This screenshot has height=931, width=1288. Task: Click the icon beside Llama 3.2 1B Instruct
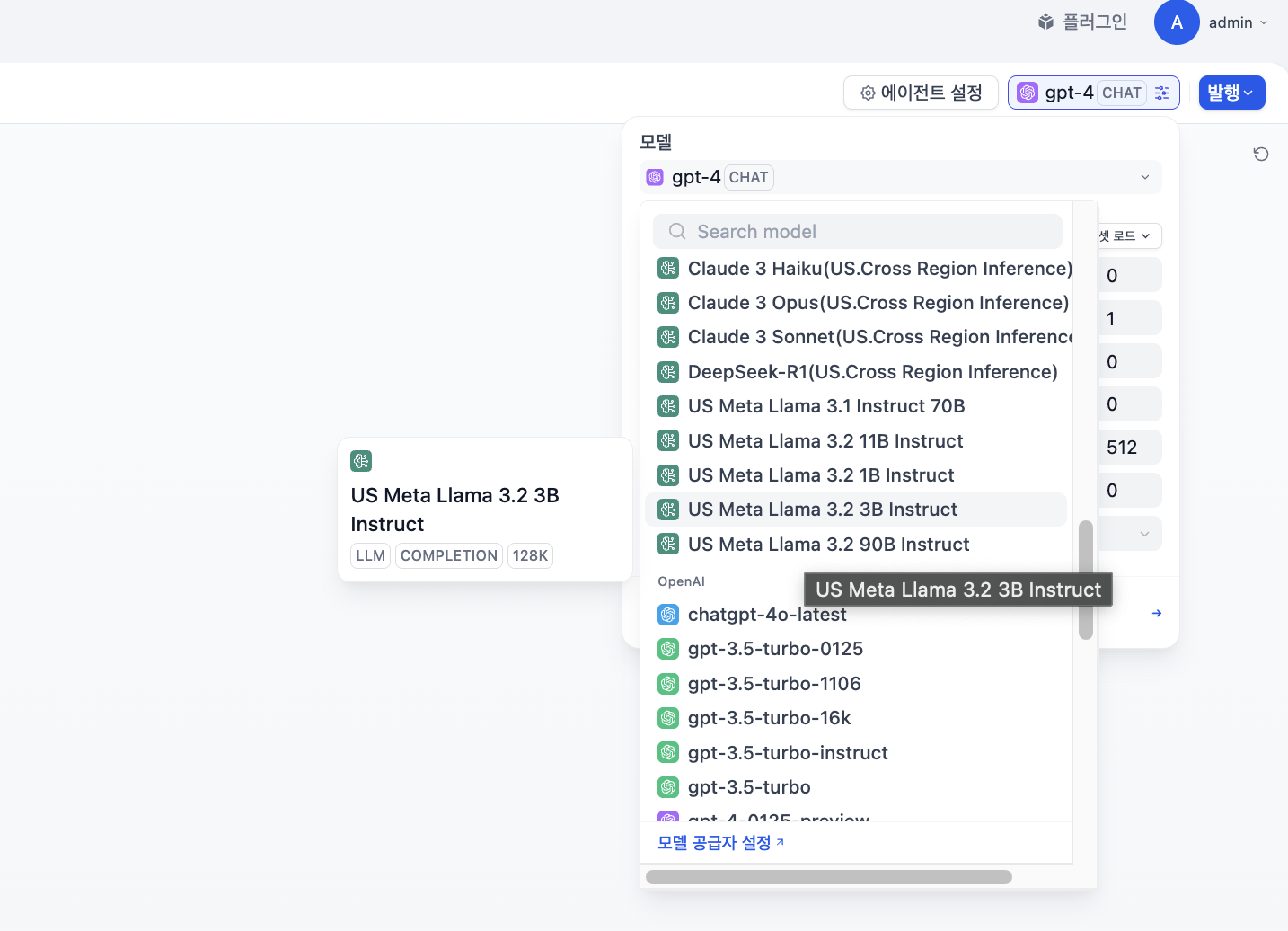pyautogui.click(x=668, y=475)
